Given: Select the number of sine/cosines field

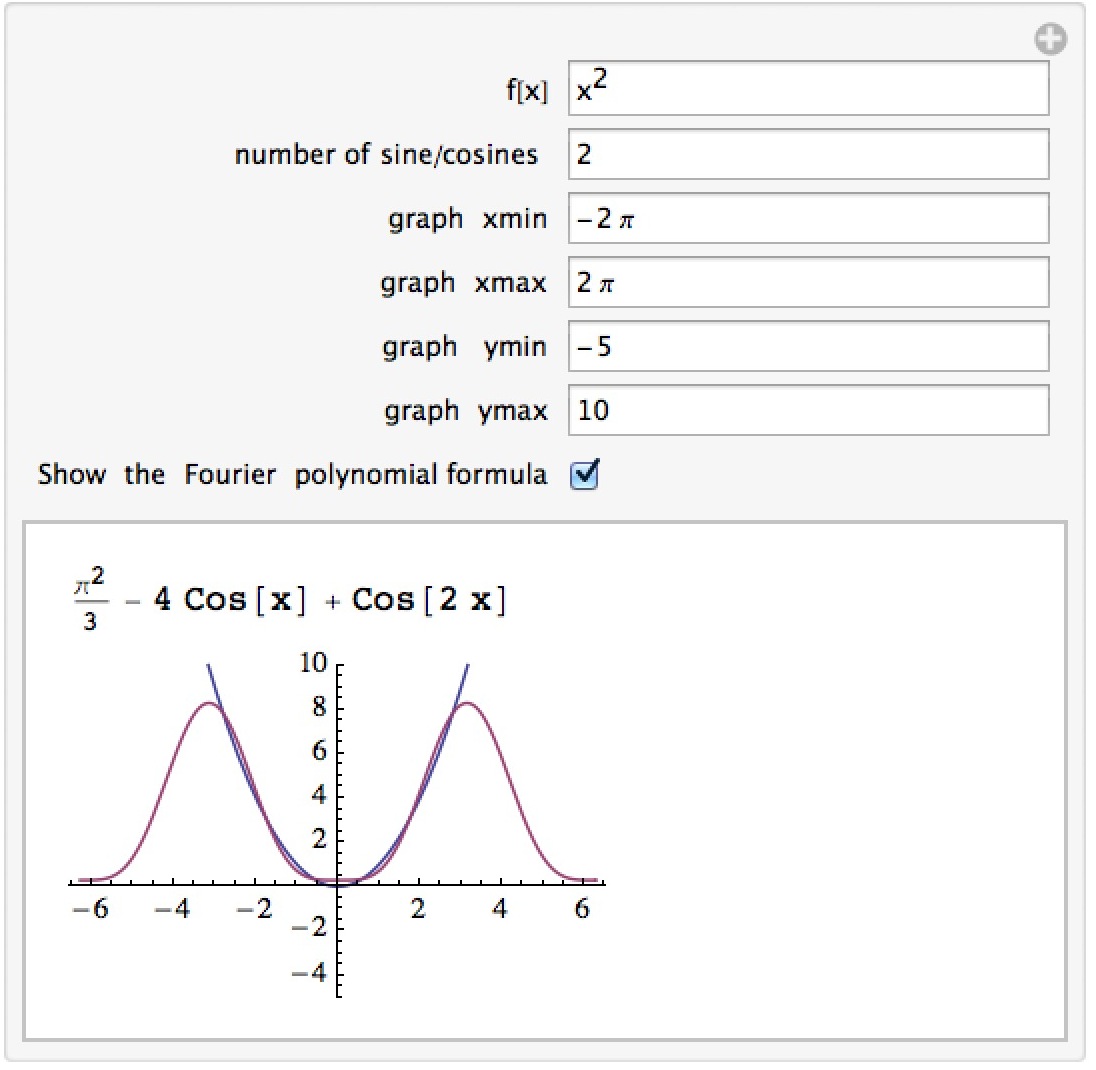Looking at the screenshot, I should click(808, 154).
